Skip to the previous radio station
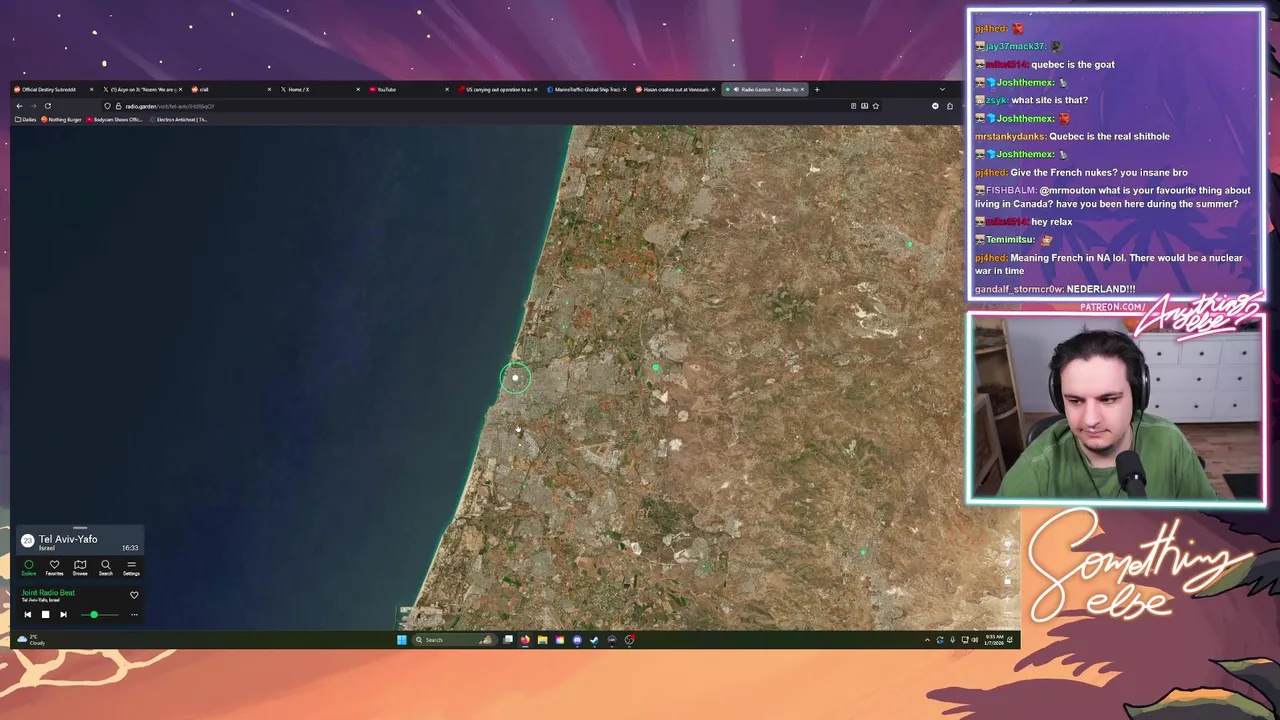1280x720 pixels. click(x=27, y=614)
